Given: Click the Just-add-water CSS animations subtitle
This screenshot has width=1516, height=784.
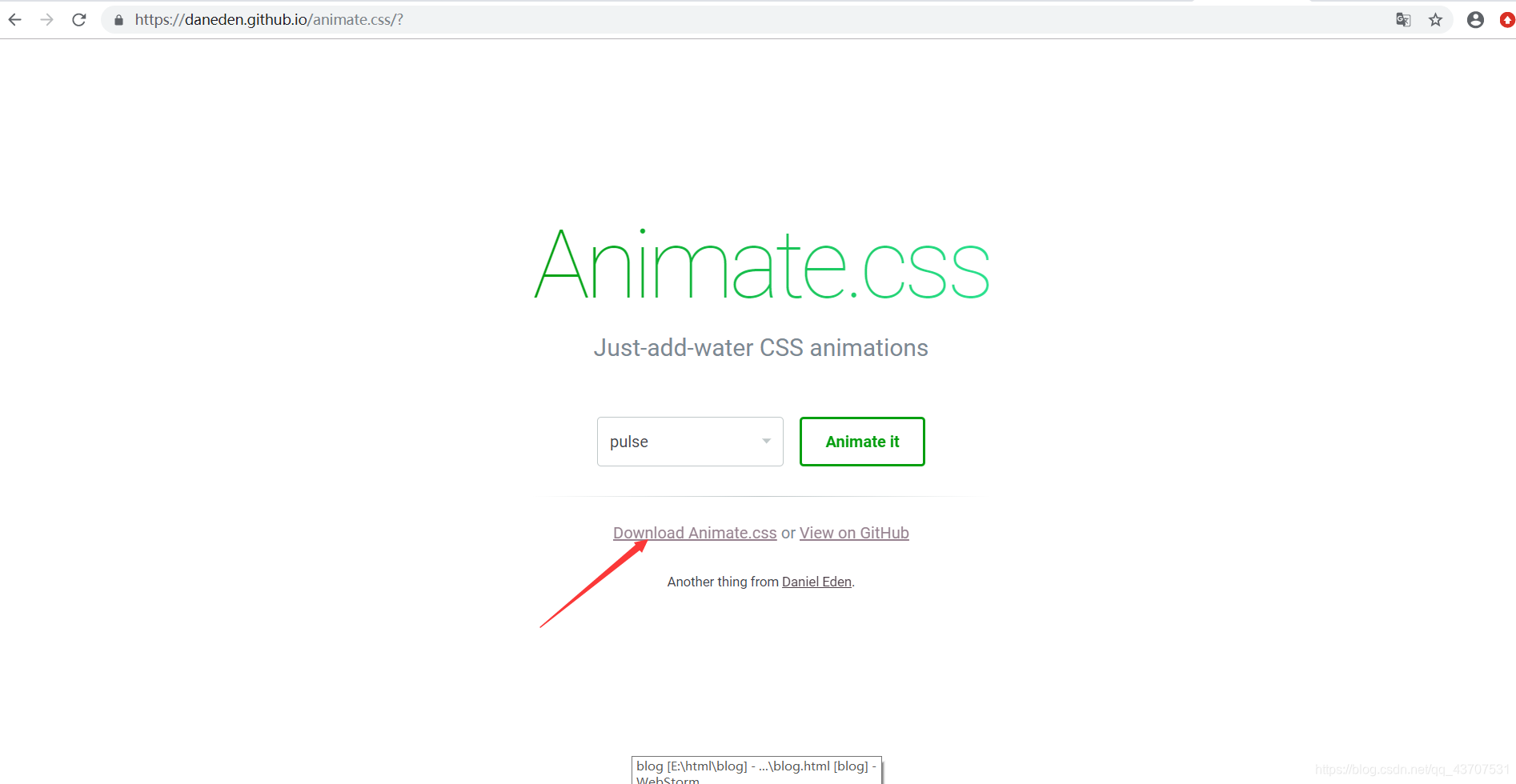Looking at the screenshot, I should pyautogui.click(x=760, y=348).
